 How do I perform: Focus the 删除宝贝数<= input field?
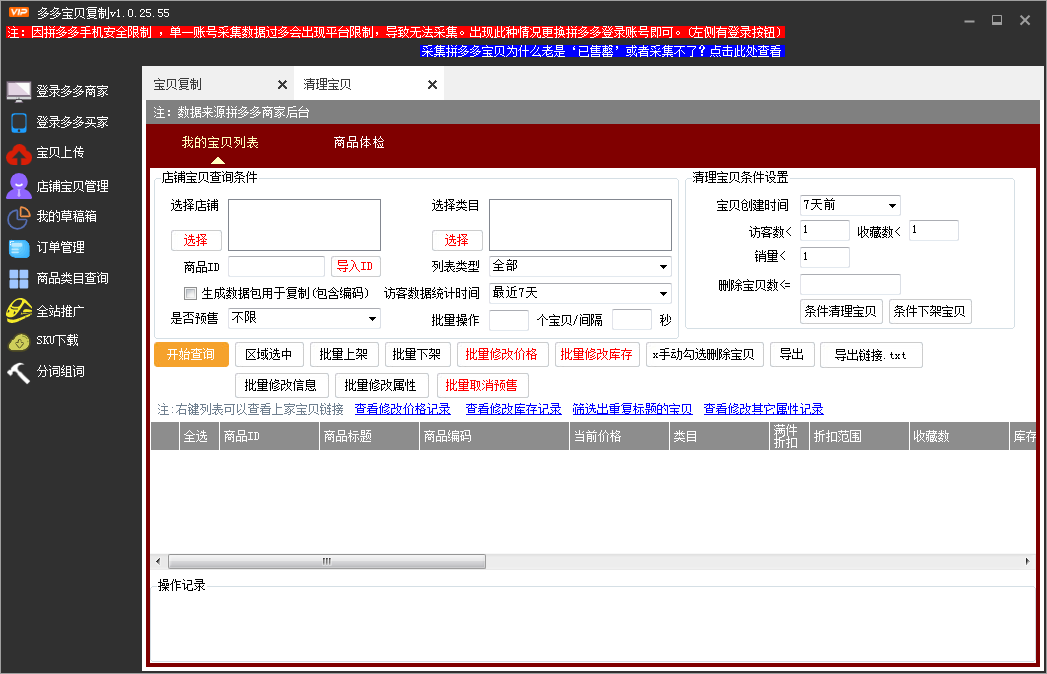point(850,285)
